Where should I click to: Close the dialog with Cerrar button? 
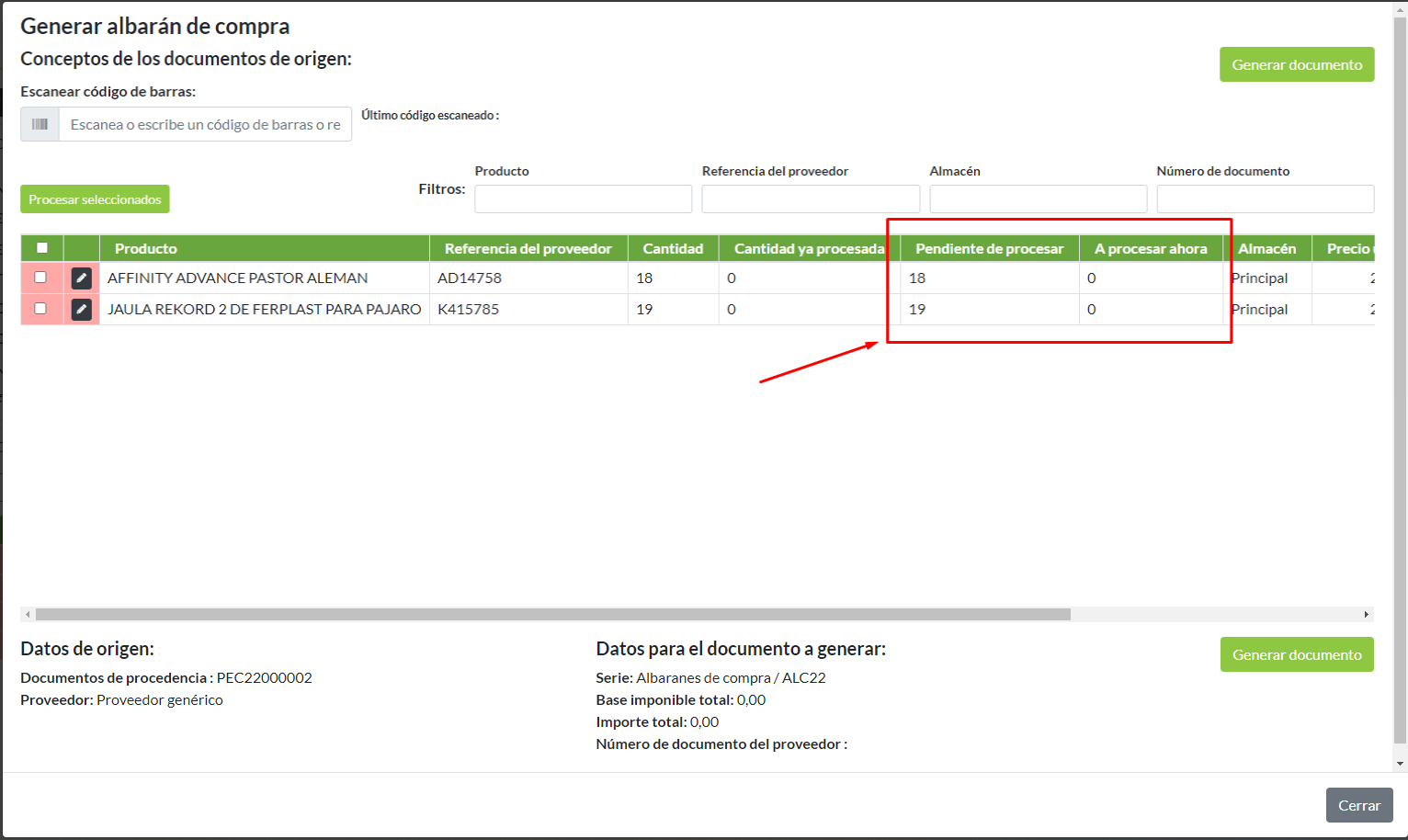[1358, 805]
